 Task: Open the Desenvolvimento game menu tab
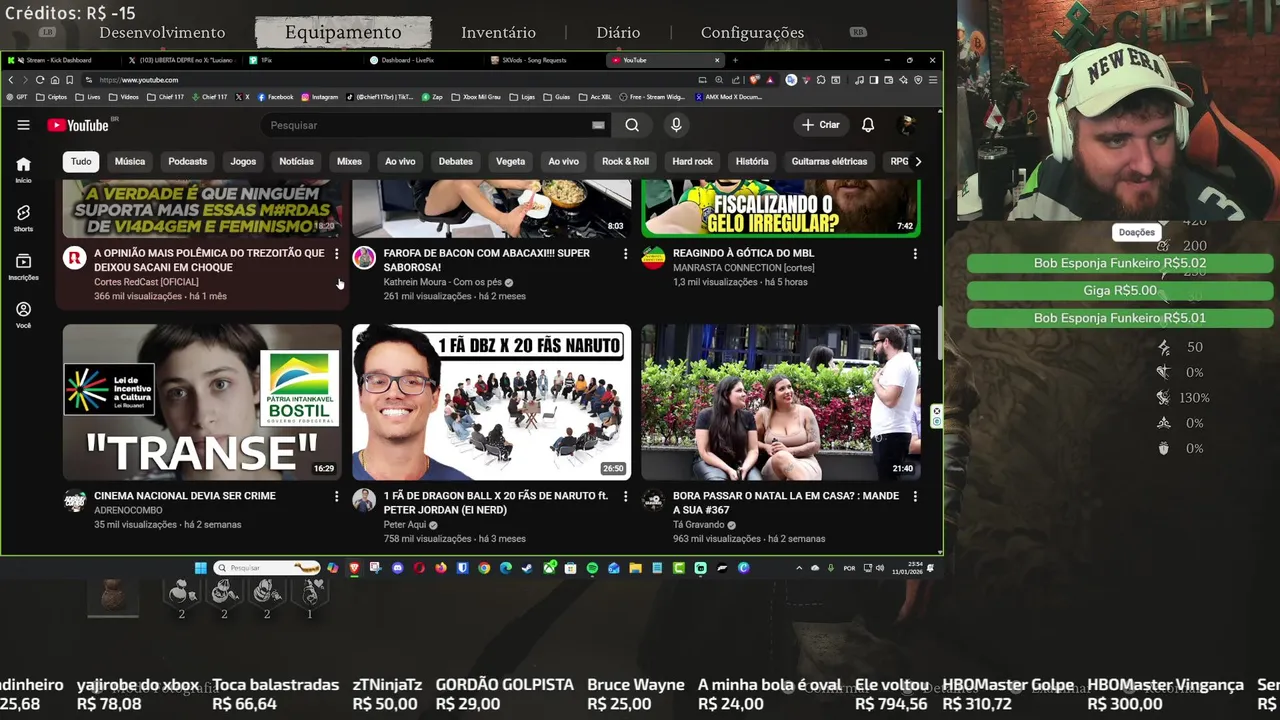pyautogui.click(x=162, y=32)
